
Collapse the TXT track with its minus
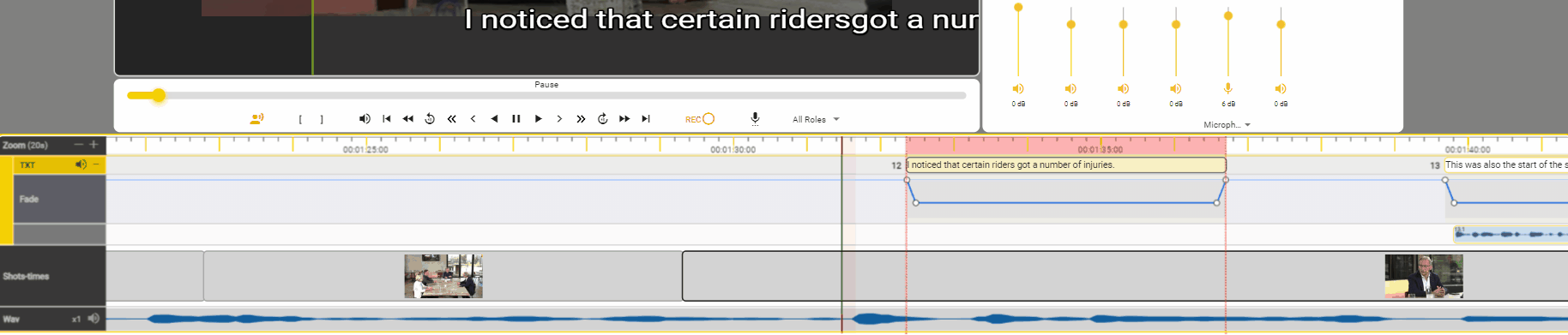pyautogui.click(x=96, y=165)
